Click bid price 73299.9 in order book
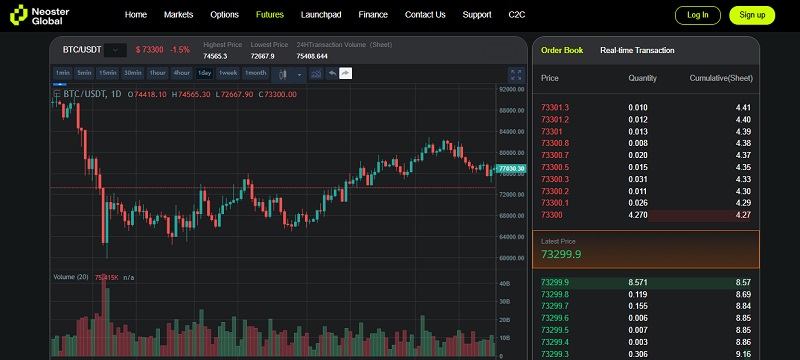 (x=555, y=282)
